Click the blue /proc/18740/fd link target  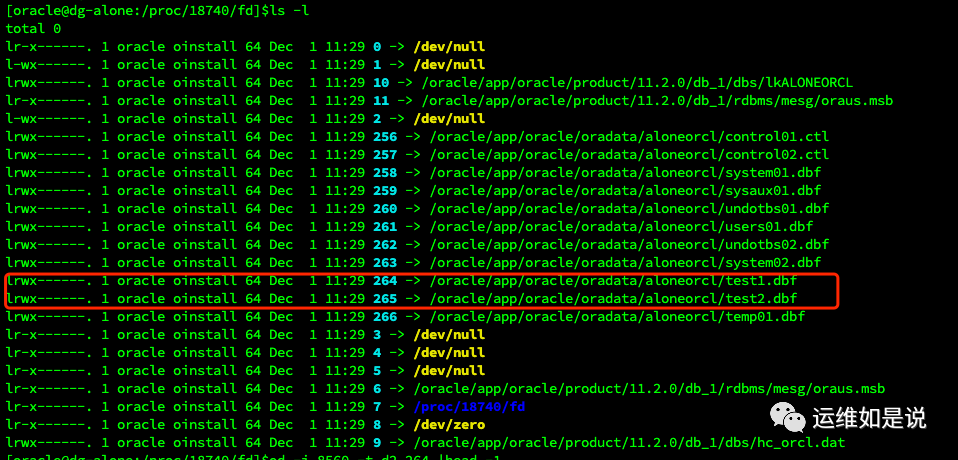(469, 407)
